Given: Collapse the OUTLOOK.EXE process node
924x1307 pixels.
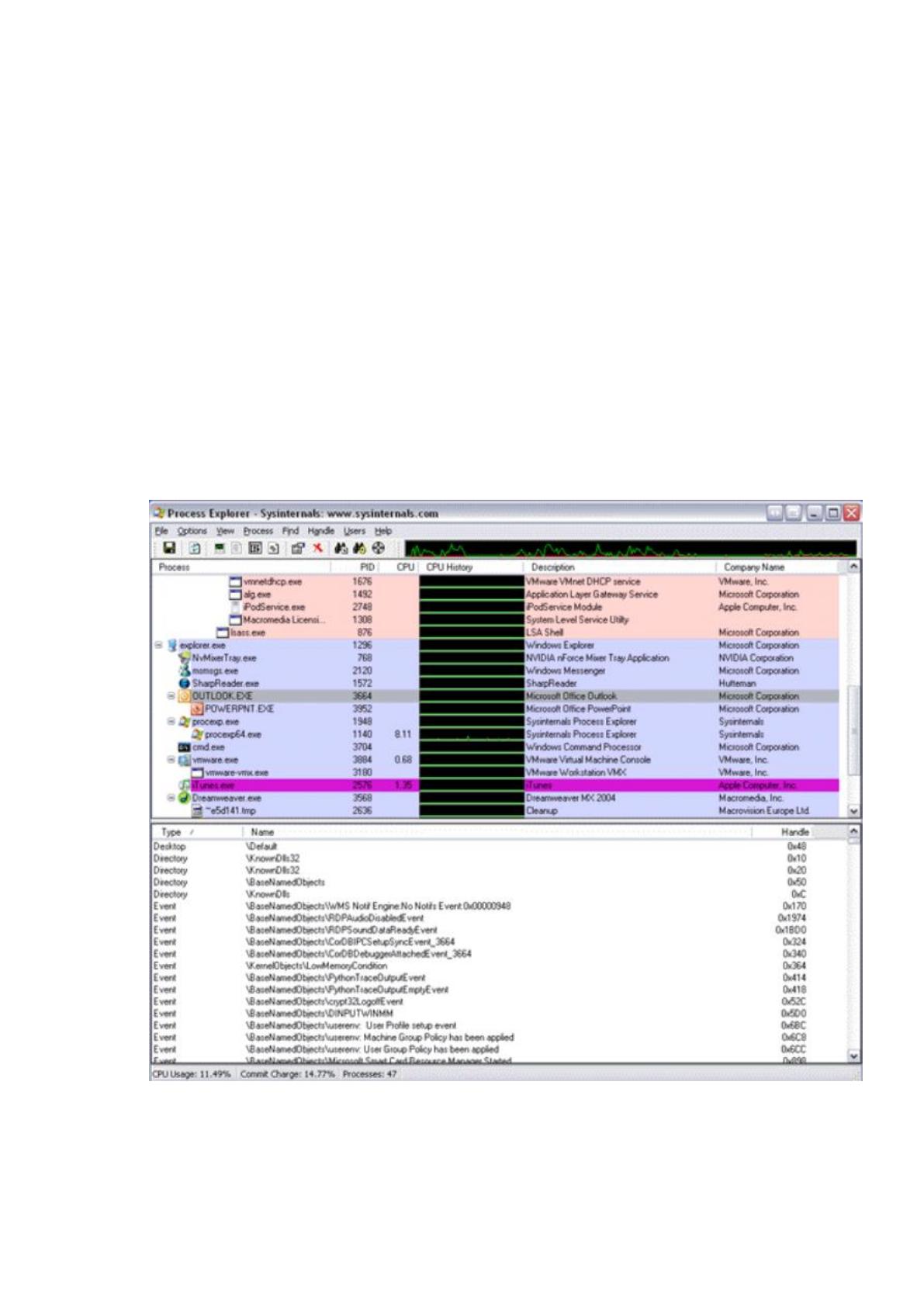Looking at the screenshot, I should pyautogui.click(x=171, y=696).
